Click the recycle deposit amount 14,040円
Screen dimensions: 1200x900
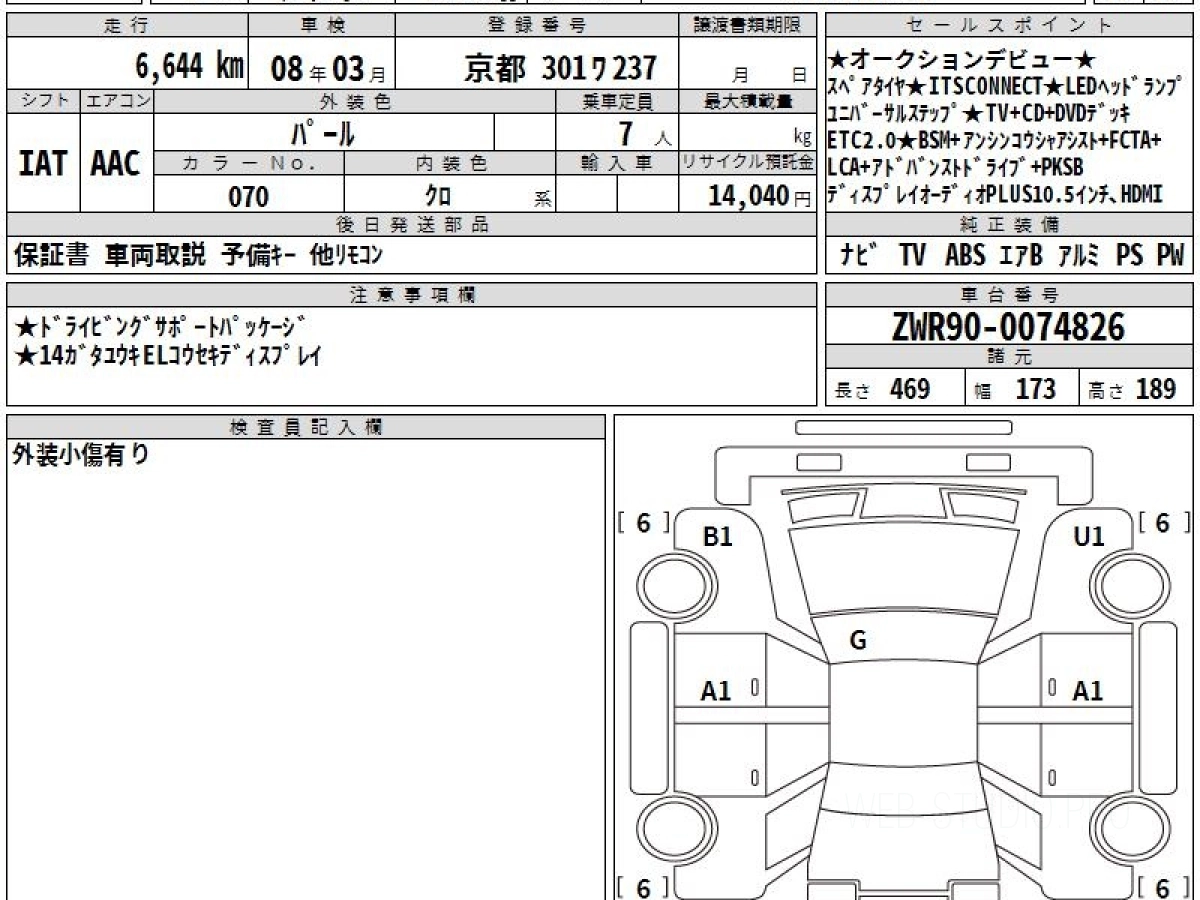pos(752,196)
